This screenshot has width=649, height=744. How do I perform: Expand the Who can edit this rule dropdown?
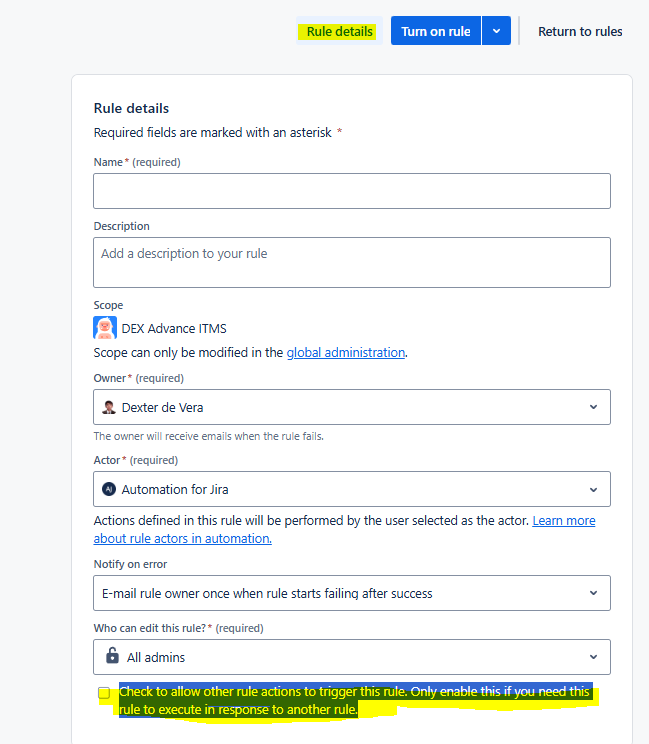pyautogui.click(x=593, y=657)
